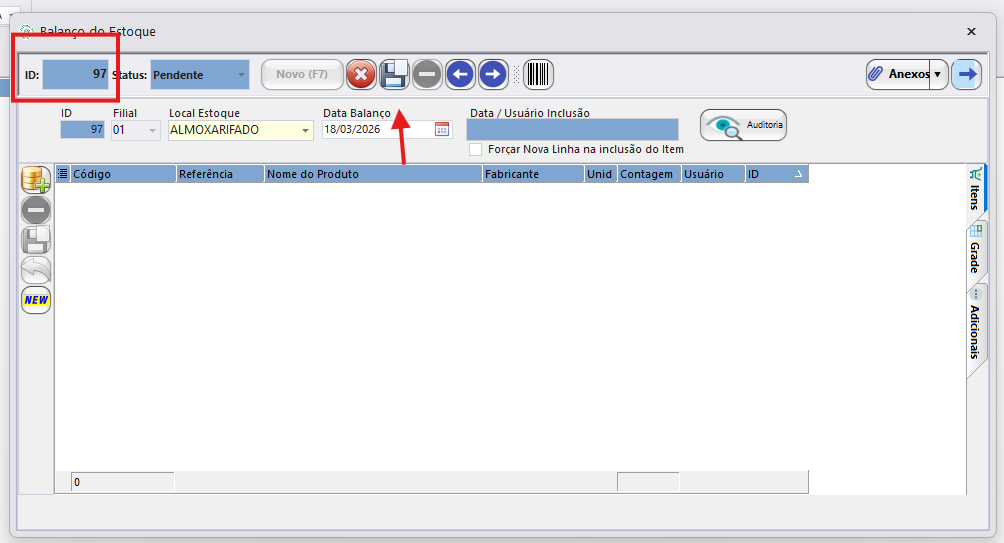Go to next record with right arrow
Image resolution: width=1004 pixels, height=543 pixels.
pos(493,75)
